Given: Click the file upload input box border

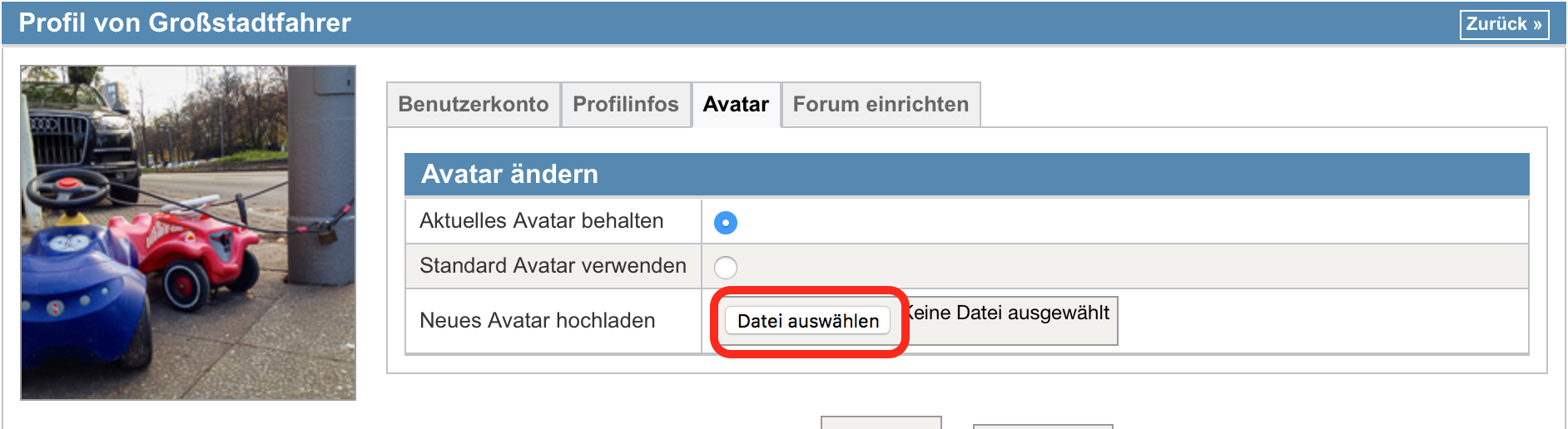Looking at the screenshot, I should pos(1116,321).
